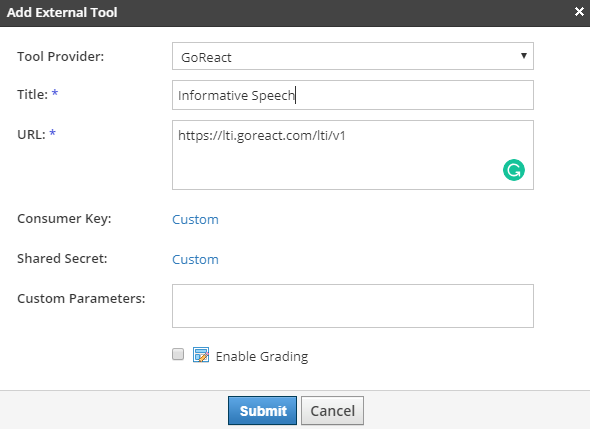Enable the grading checkbox
This screenshot has height=429, width=590.
click(x=178, y=354)
